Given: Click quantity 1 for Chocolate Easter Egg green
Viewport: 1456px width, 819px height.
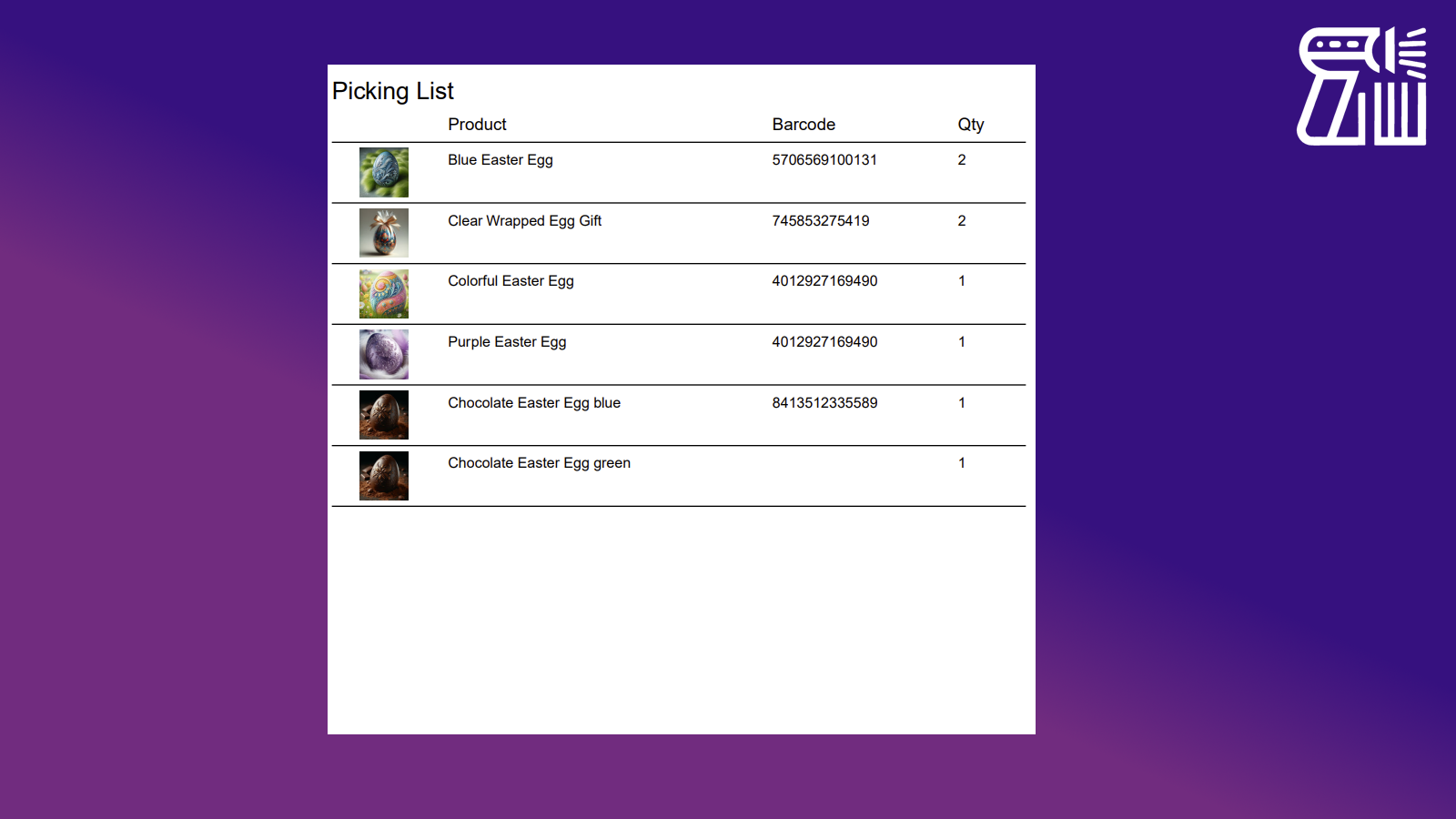Looking at the screenshot, I should pyautogui.click(x=962, y=463).
